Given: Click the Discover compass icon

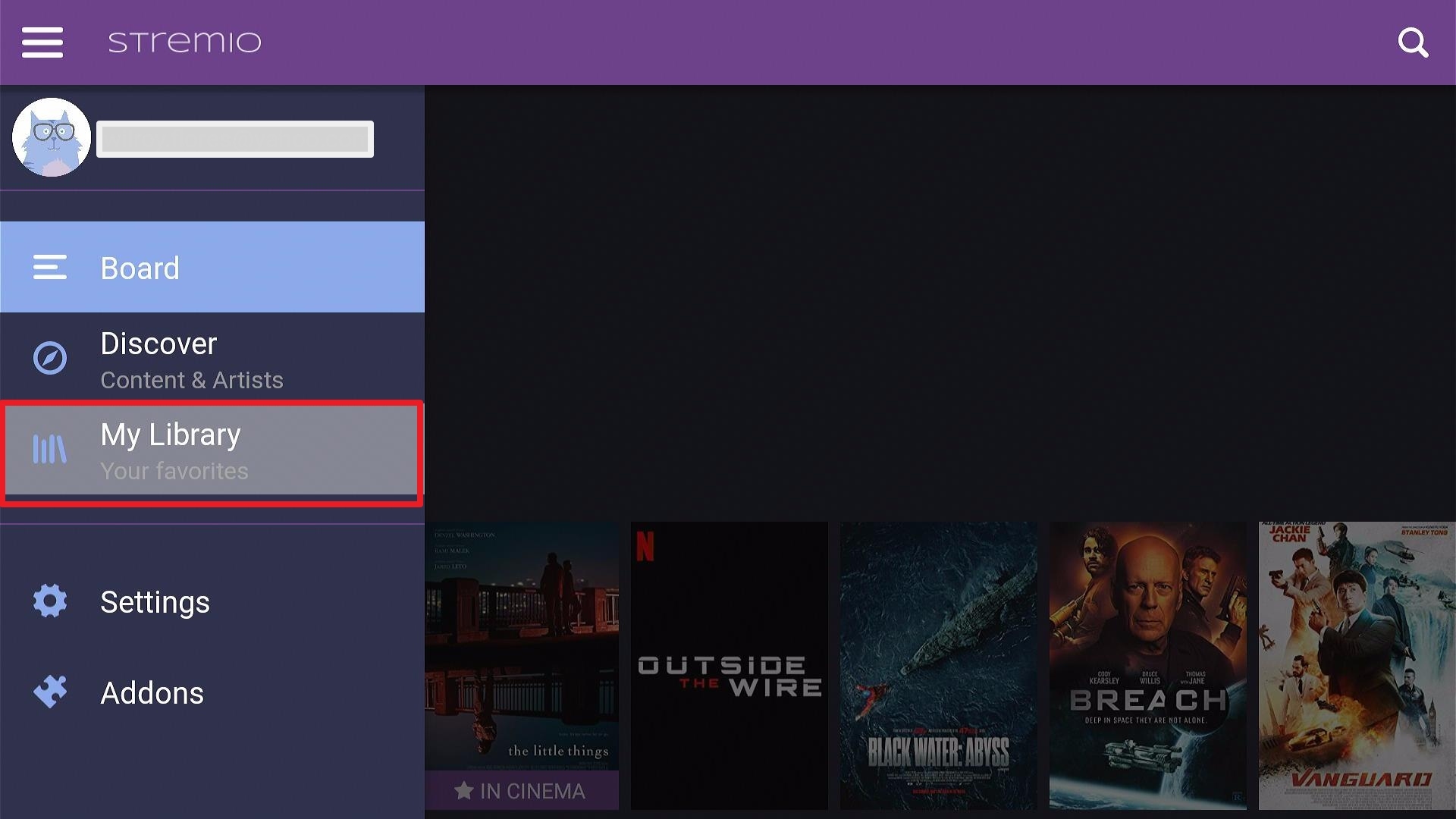Looking at the screenshot, I should [x=50, y=358].
